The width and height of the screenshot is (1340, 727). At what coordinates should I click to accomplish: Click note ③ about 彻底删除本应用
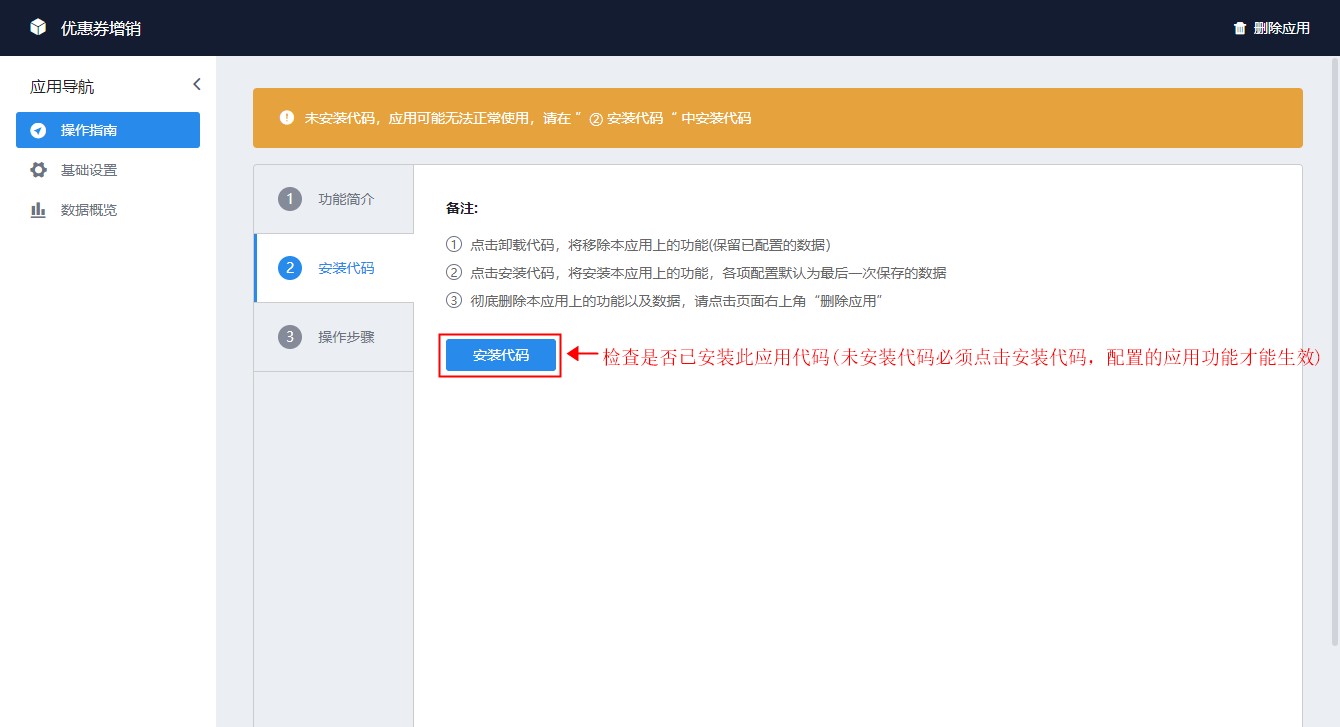(664, 301)
